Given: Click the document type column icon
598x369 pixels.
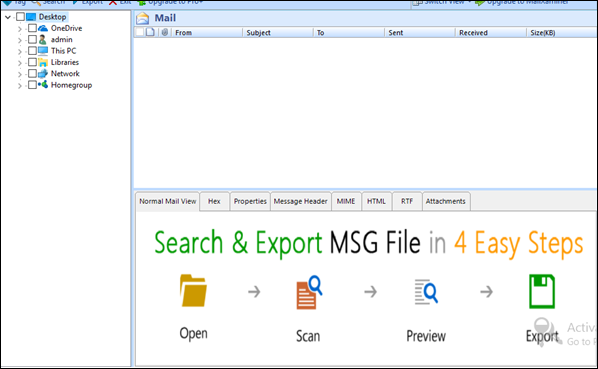Looking at the screenshot, I should 150,32.
